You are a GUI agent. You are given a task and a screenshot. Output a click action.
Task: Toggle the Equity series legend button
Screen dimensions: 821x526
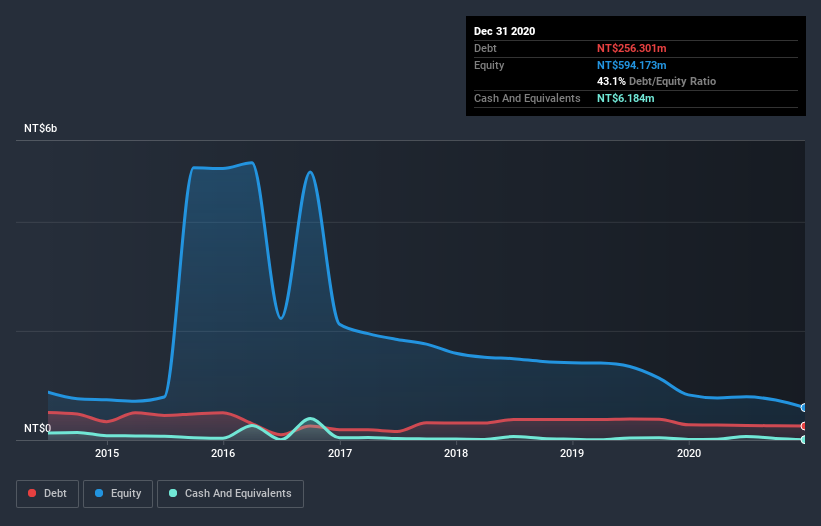pos(118,494)
